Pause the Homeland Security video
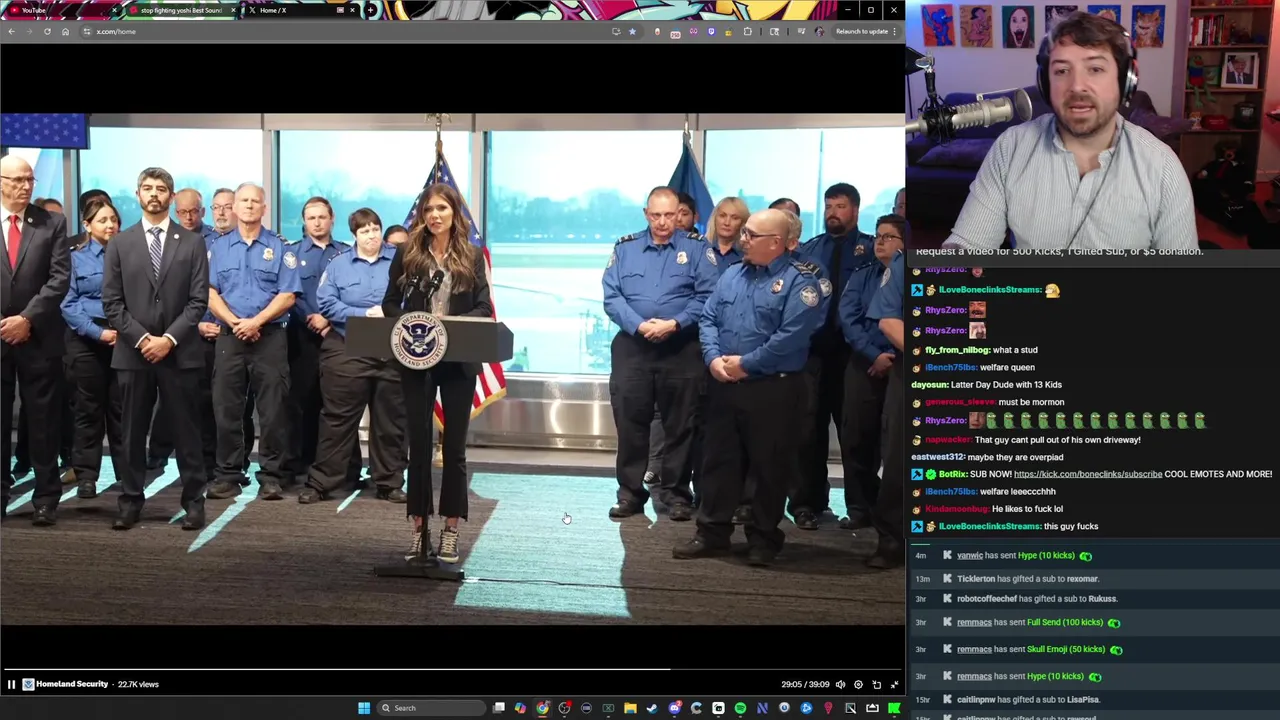The image size is (1280, 720). 11,684
